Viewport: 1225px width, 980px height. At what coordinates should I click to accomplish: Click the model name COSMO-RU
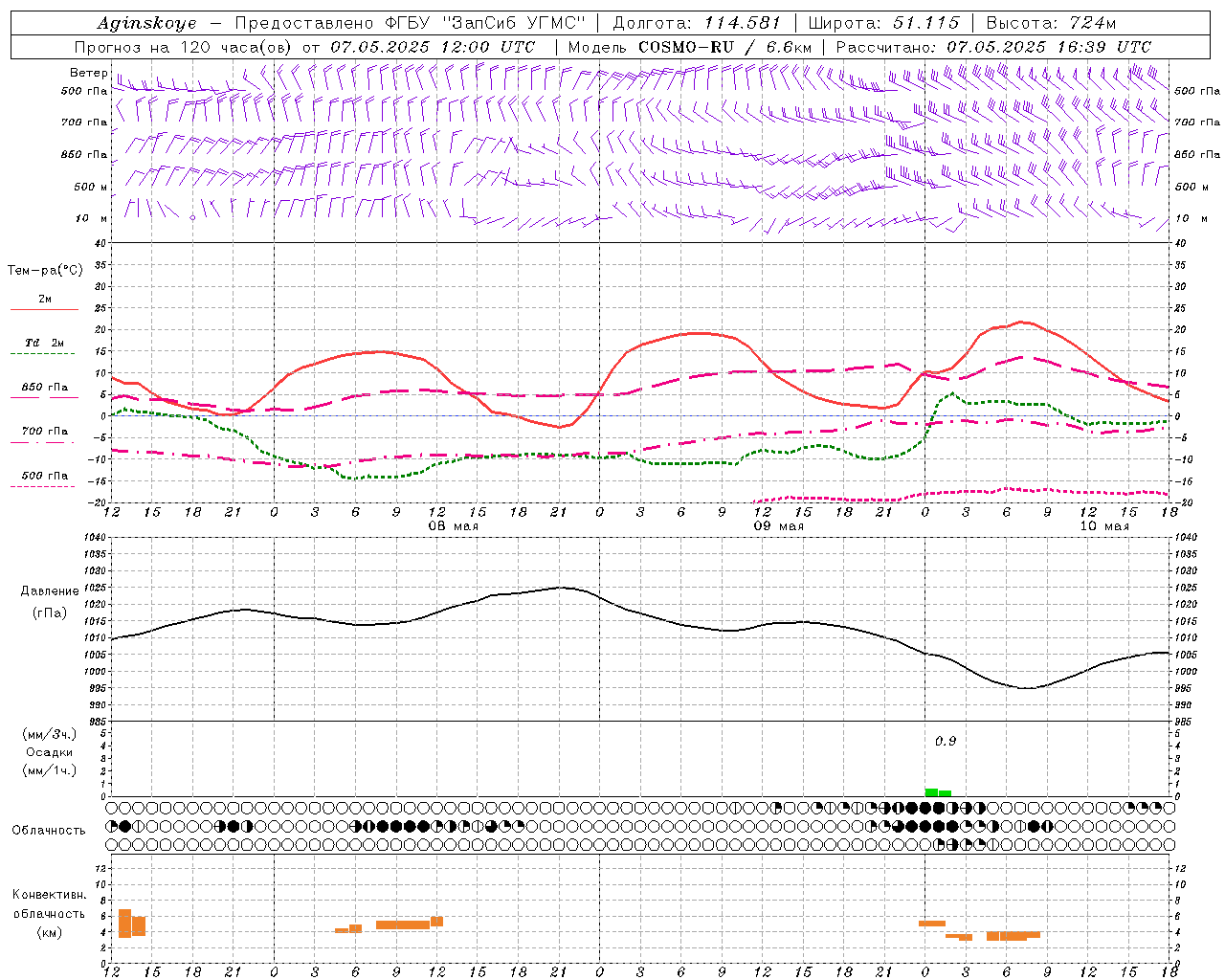pos(686,47)
